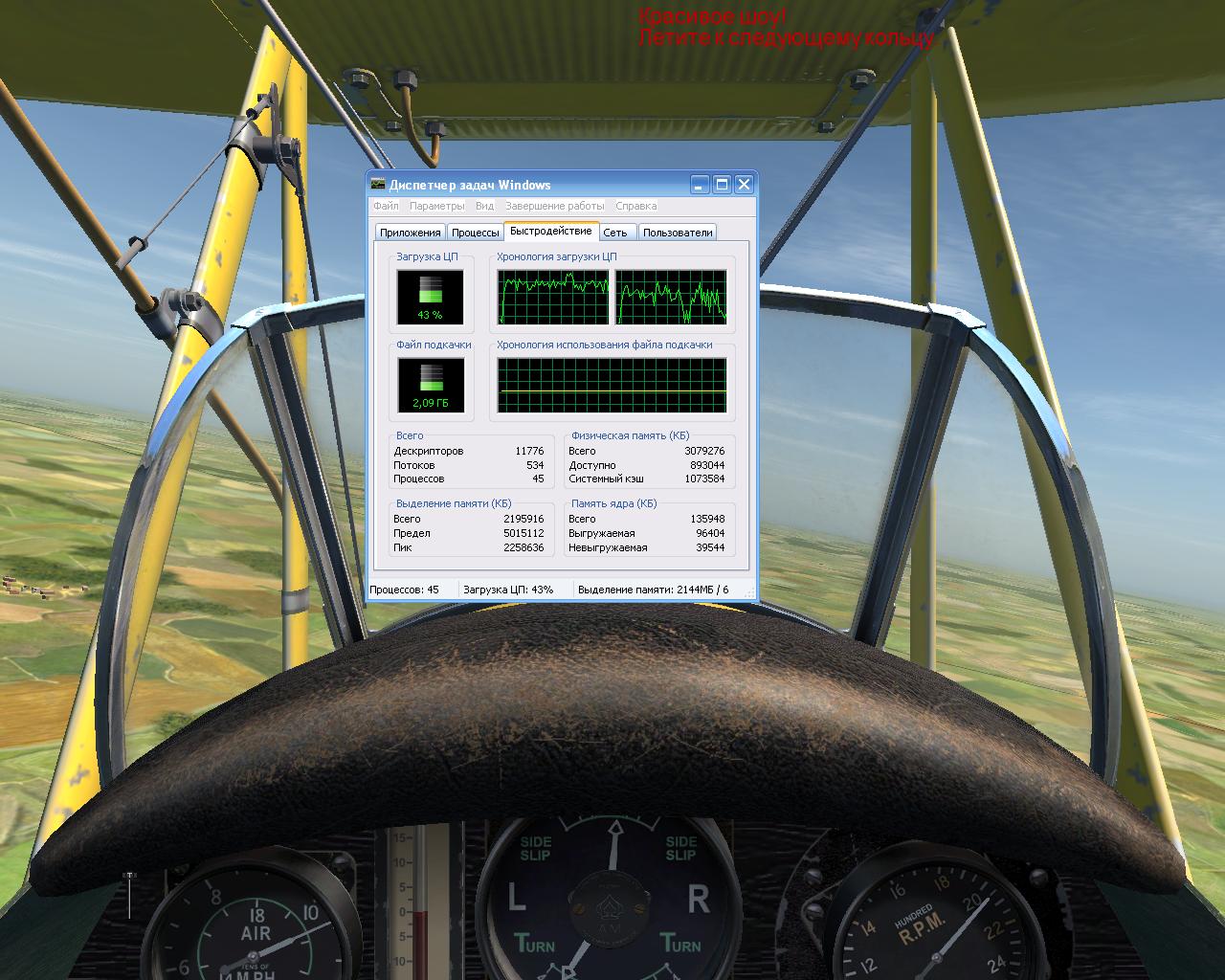Switch to the Процессы tab
This screenshot has width=1225, height=980.
pyautogui.click(x=475, y=233)
